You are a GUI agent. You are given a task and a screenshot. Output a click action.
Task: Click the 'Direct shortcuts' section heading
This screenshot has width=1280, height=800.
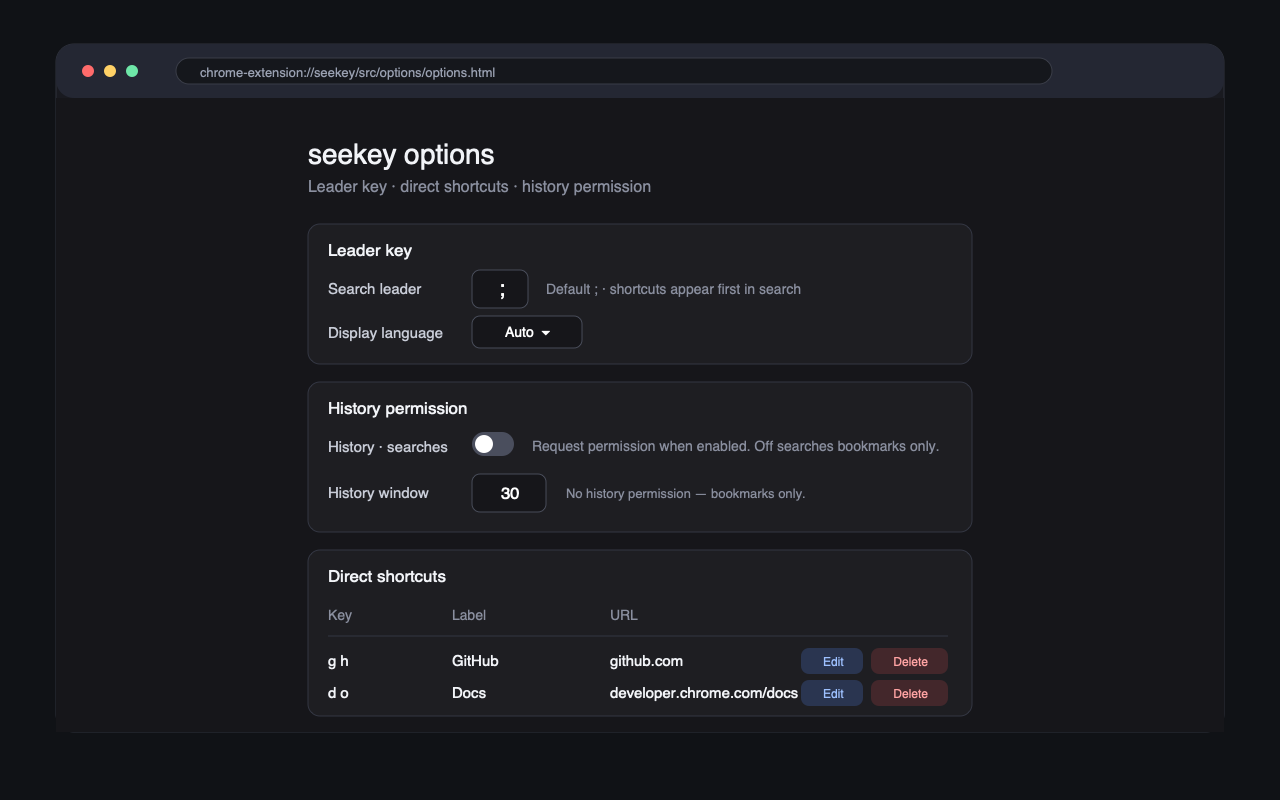click(387, 576)
